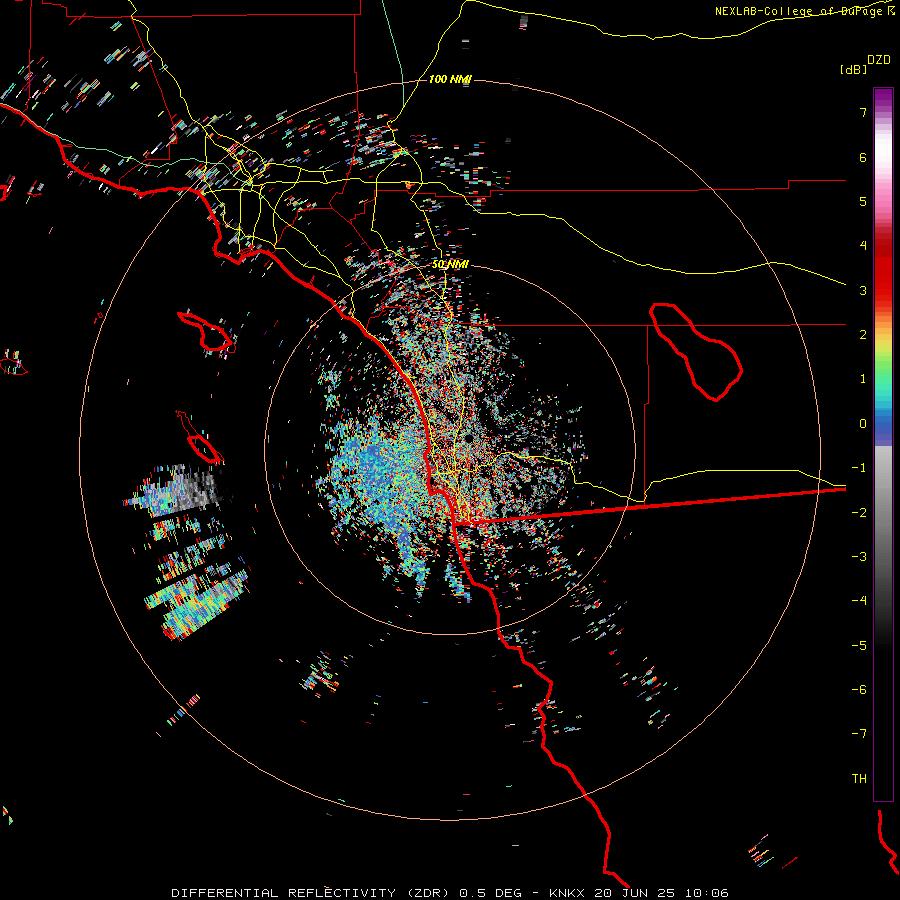Click the -4 value on color scale
The height and width of the screenshot is (900, 900).
pyautogui.click(x=859, y=600)
